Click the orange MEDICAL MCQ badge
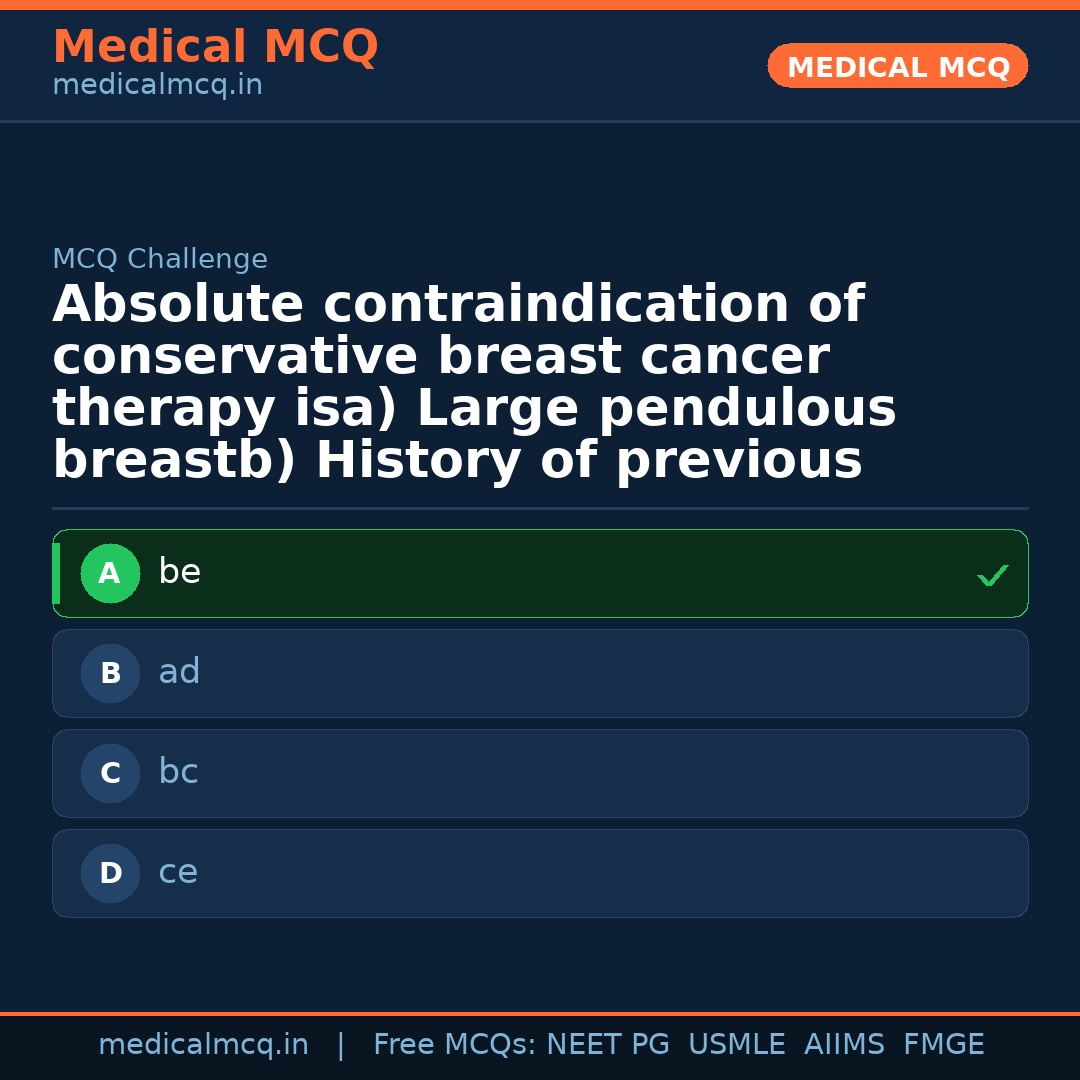Screen dimensions: 1080x1080 click(x=897, y=66)
